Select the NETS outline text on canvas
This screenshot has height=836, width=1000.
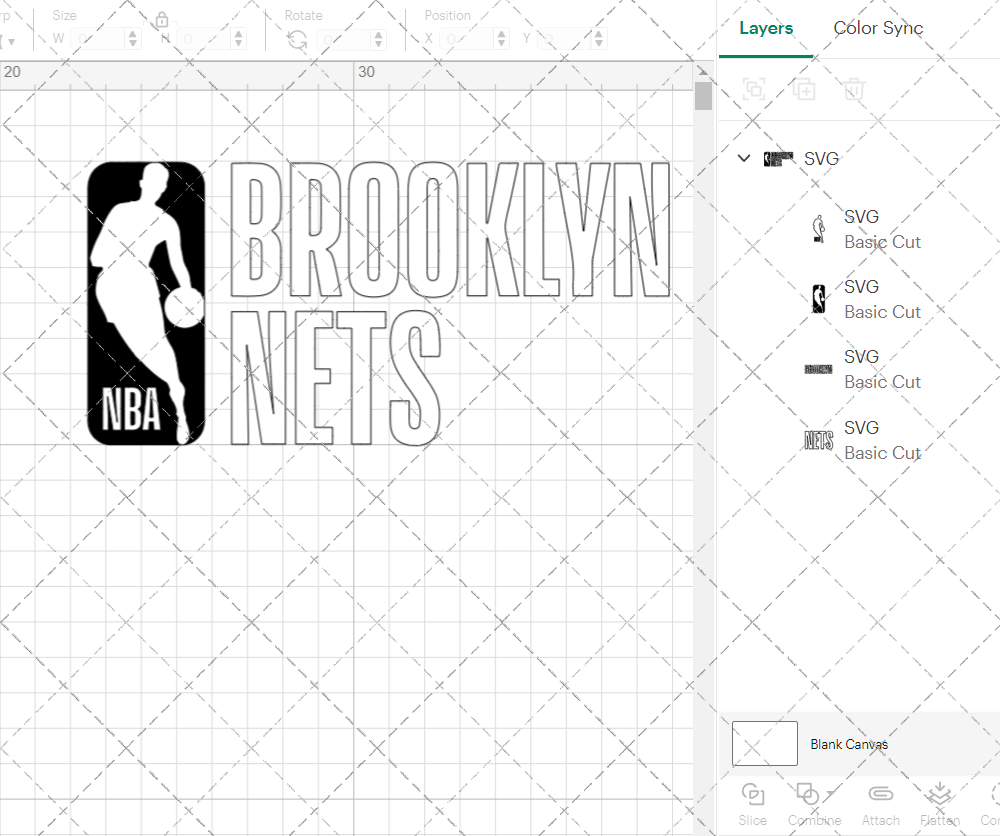click(335, 378)
